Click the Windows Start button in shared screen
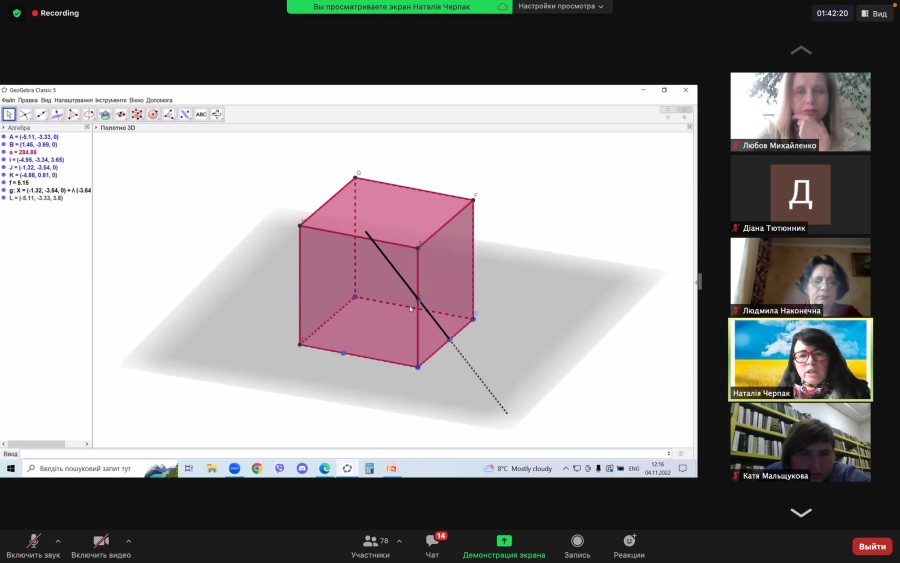 pos(10,468)
